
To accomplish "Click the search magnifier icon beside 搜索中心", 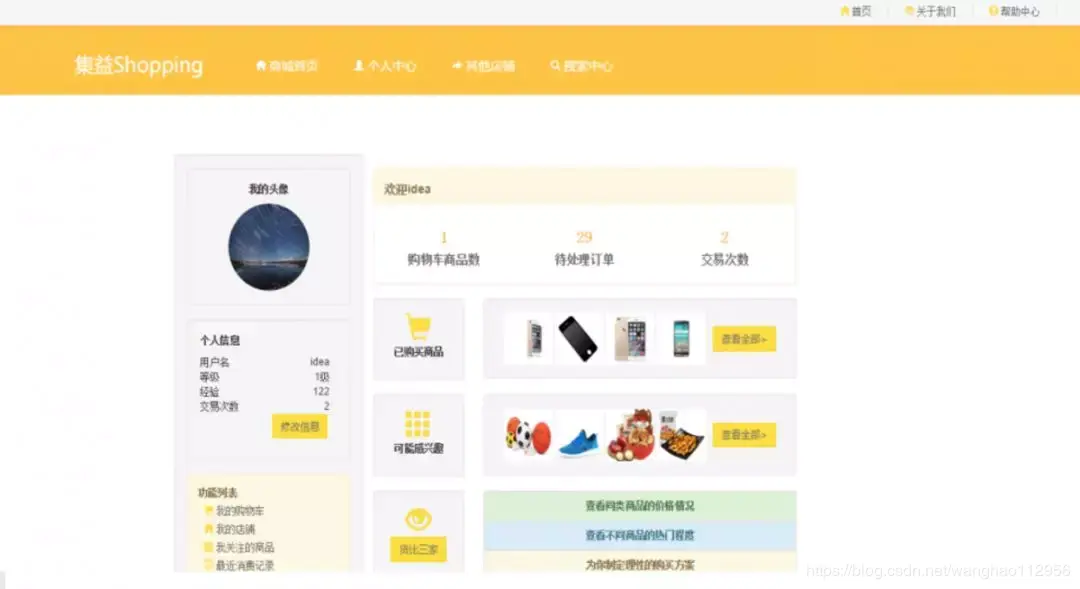I will tap(555, 66).
